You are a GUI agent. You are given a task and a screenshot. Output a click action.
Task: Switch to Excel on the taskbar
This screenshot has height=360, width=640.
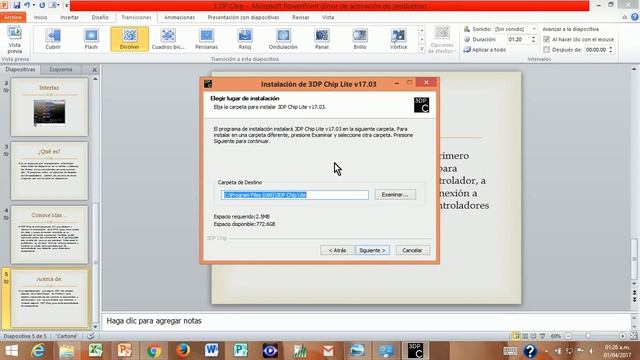pos(96,351)
